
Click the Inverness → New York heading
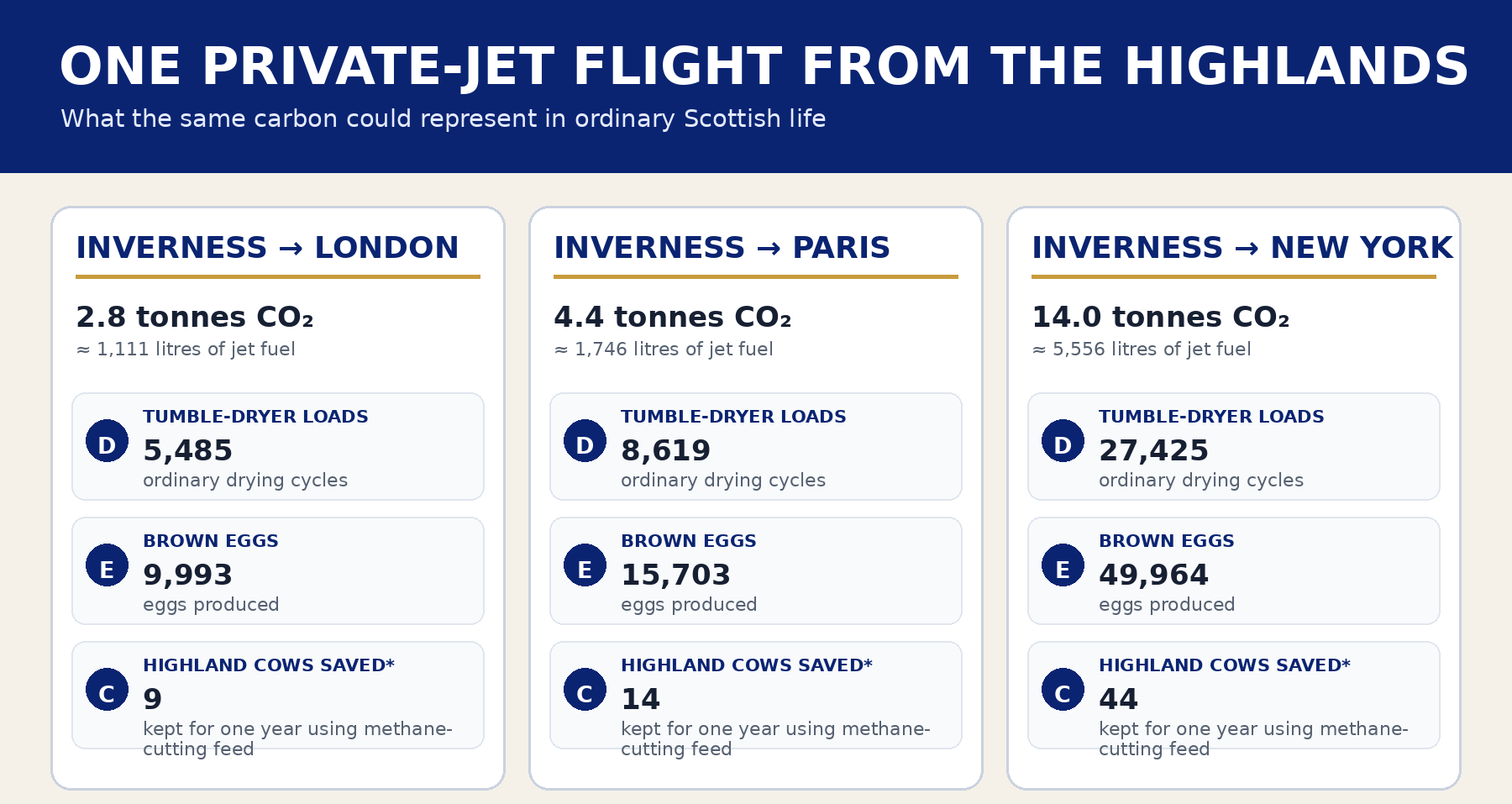click(x=1242, y=248)
